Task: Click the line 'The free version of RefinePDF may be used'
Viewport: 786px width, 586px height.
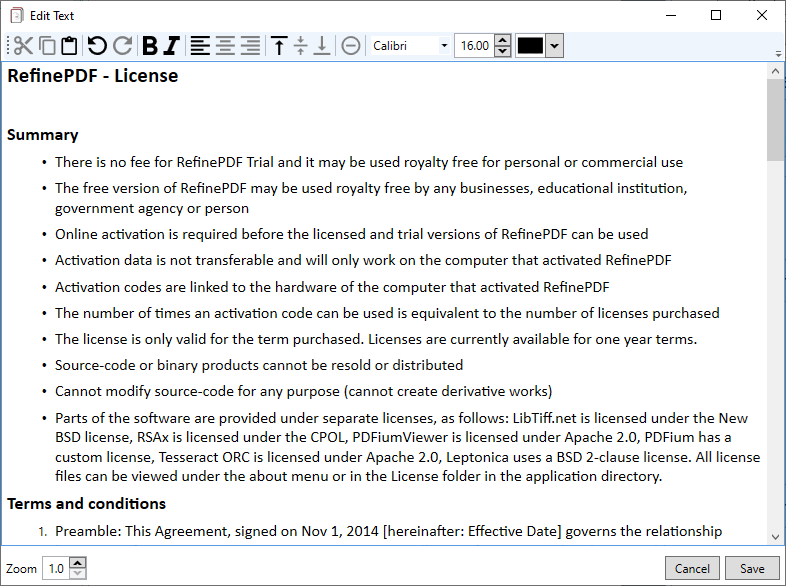Action: click(x=371, y=199)
